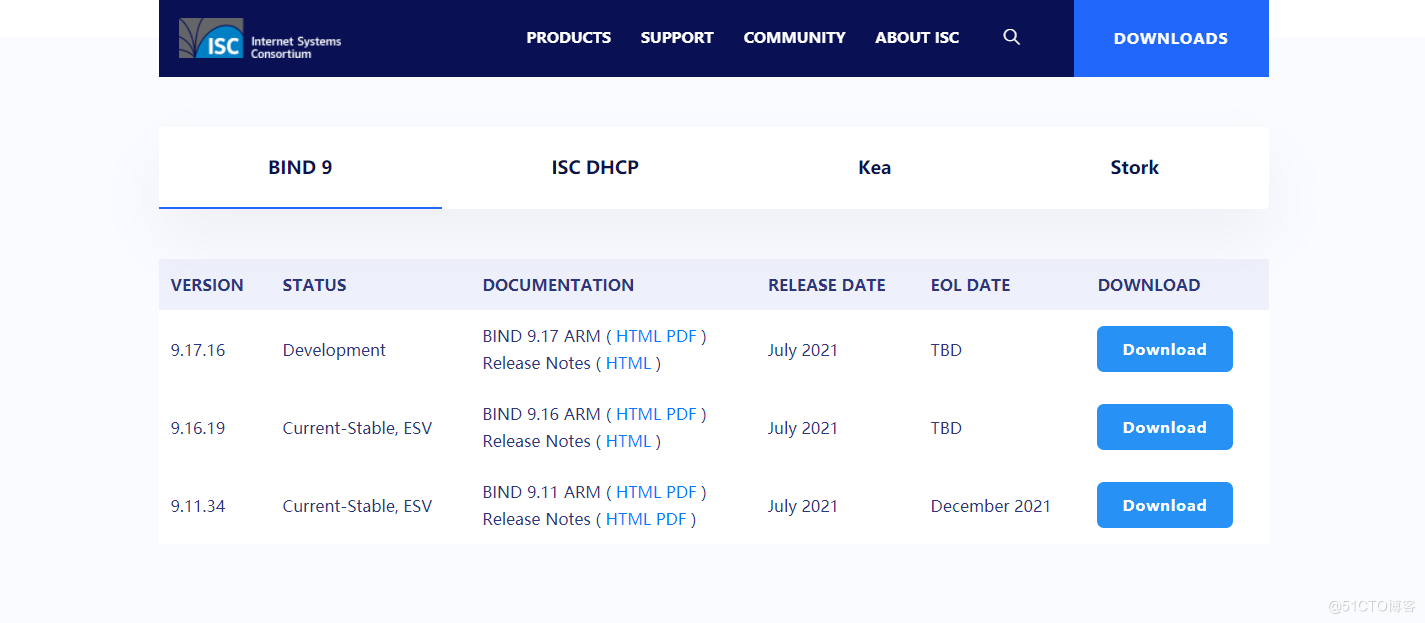Click the ISC logo in header

(x=260, y=38)
